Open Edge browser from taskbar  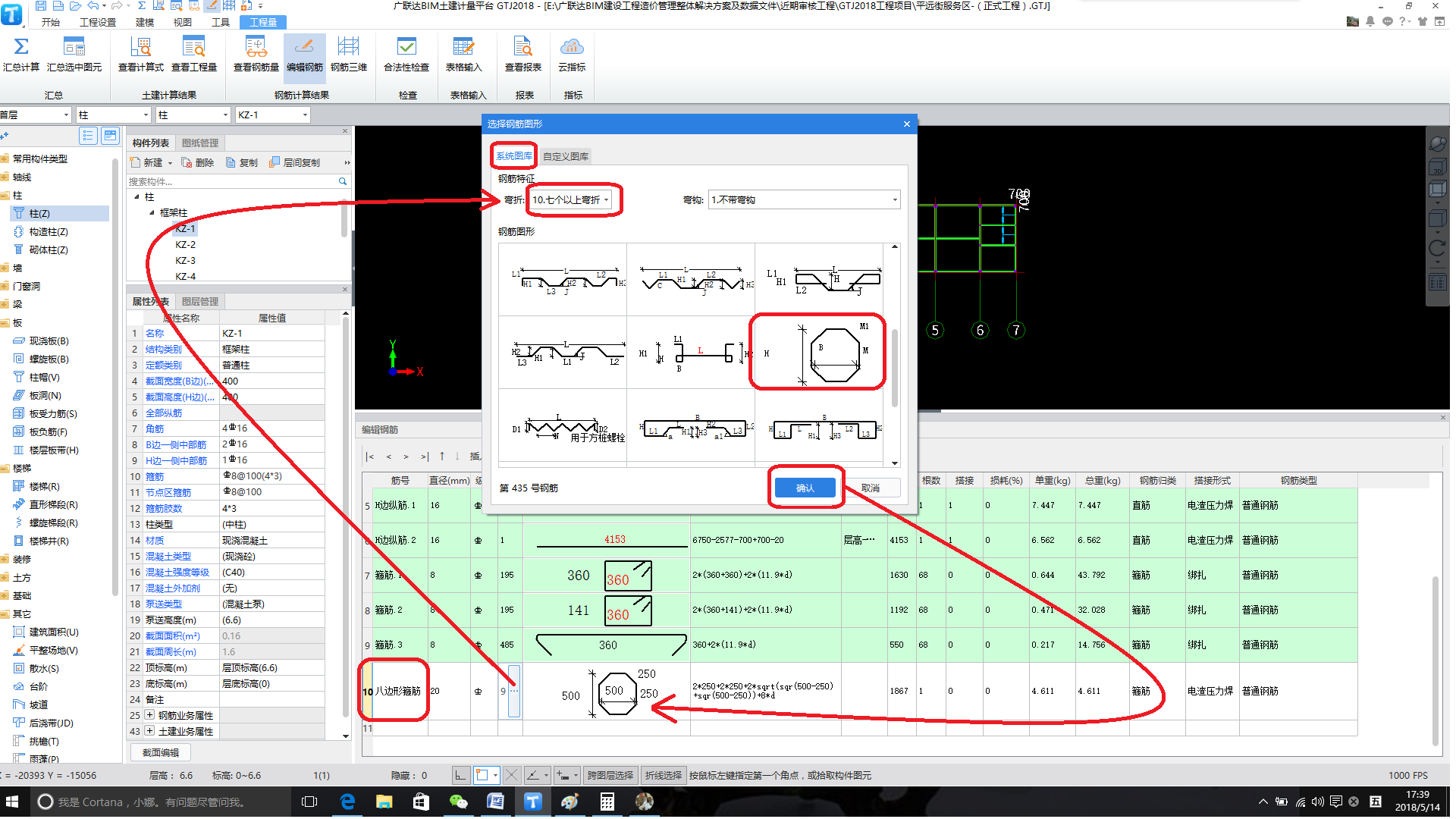347,802
